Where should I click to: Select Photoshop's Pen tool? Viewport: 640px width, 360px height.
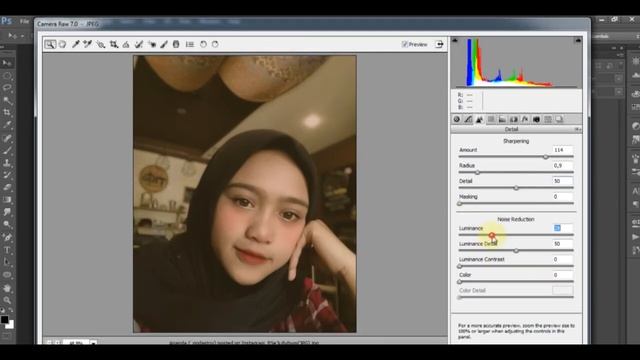tap(7, 237)
